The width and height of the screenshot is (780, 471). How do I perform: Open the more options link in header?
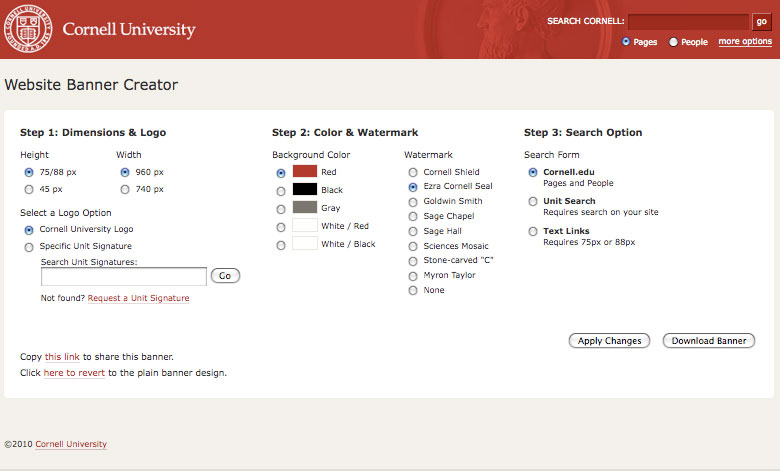[x=745, y=41]
